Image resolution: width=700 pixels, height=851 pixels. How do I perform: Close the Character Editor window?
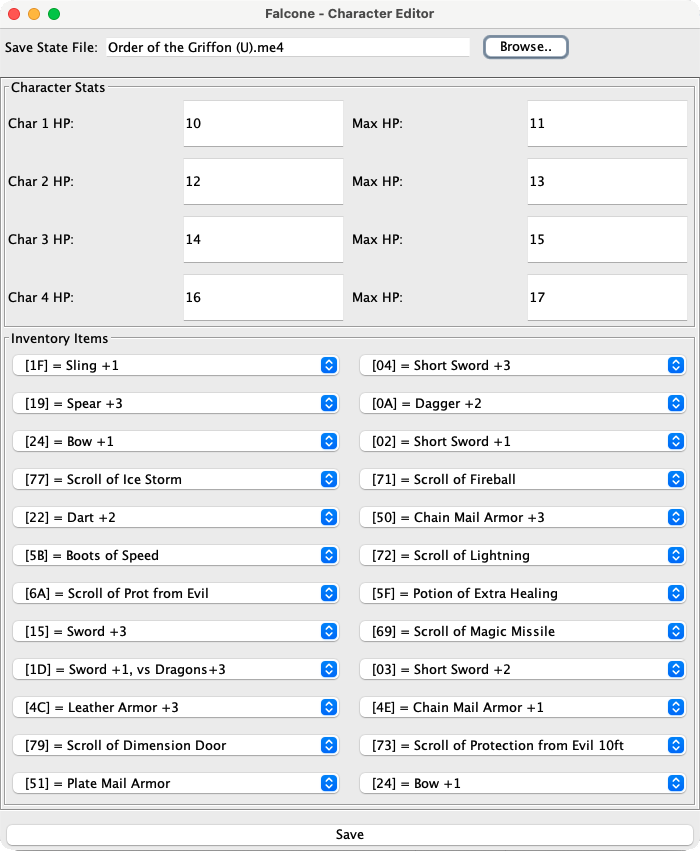14,14
